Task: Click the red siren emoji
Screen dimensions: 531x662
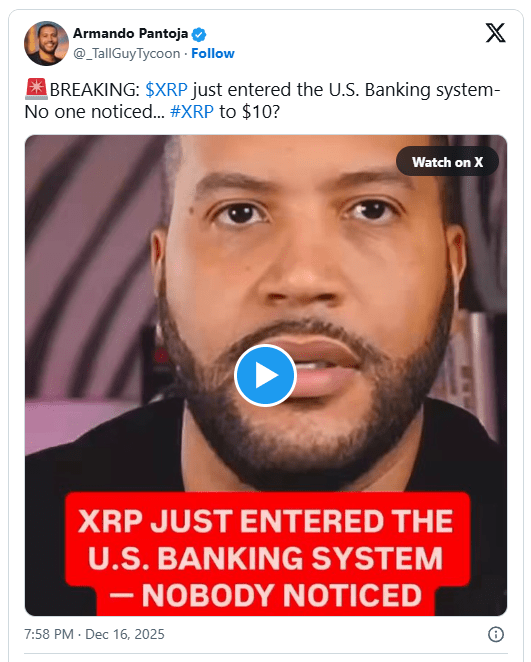Action: [37, 89]
